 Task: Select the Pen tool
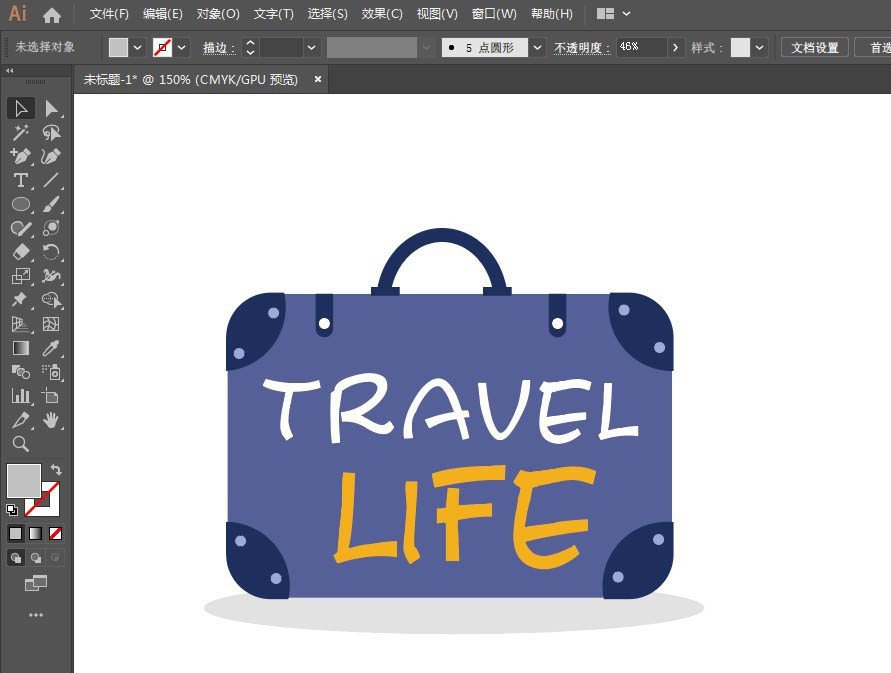21,156
